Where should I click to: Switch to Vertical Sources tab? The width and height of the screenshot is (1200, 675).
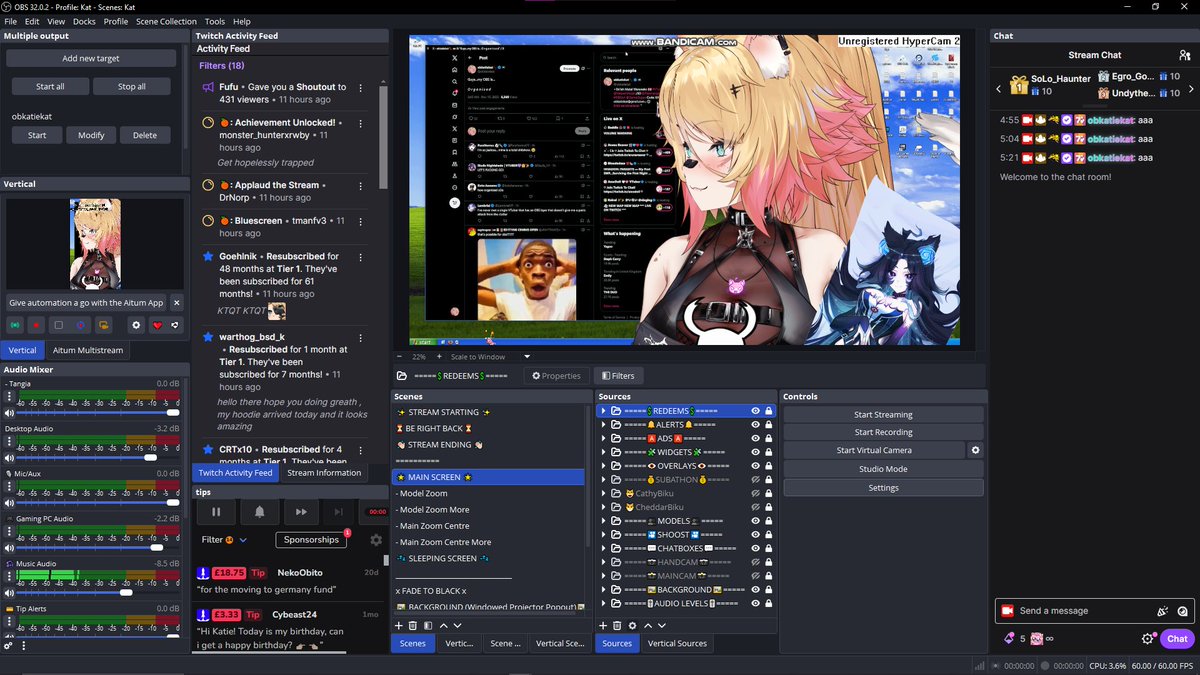[x=677, y=643]
